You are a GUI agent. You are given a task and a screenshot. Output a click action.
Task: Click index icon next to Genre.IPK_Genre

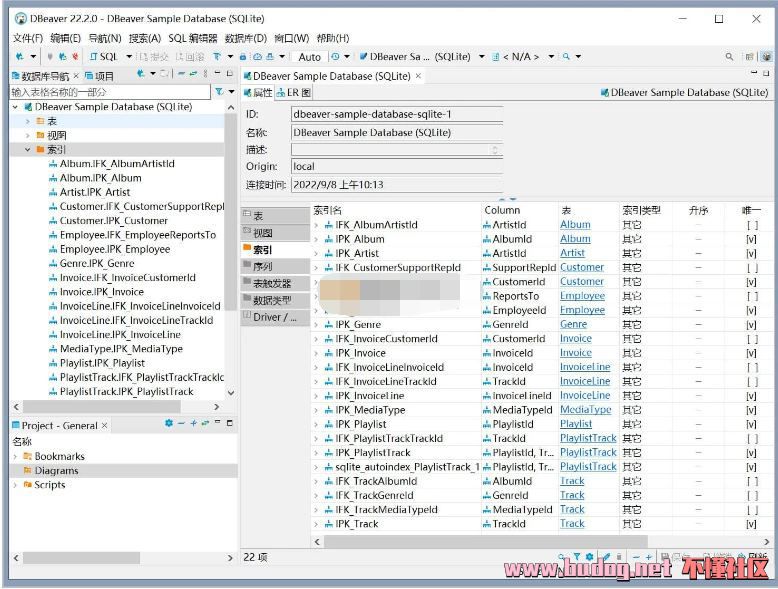[x=53, y=263]
